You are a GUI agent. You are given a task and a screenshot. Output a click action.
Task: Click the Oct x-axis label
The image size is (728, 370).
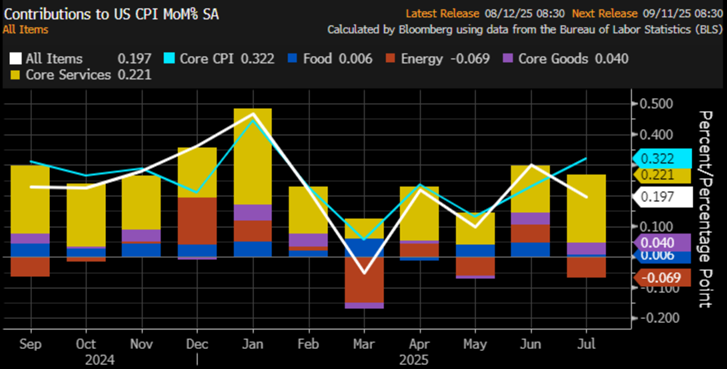click(86, 344)
